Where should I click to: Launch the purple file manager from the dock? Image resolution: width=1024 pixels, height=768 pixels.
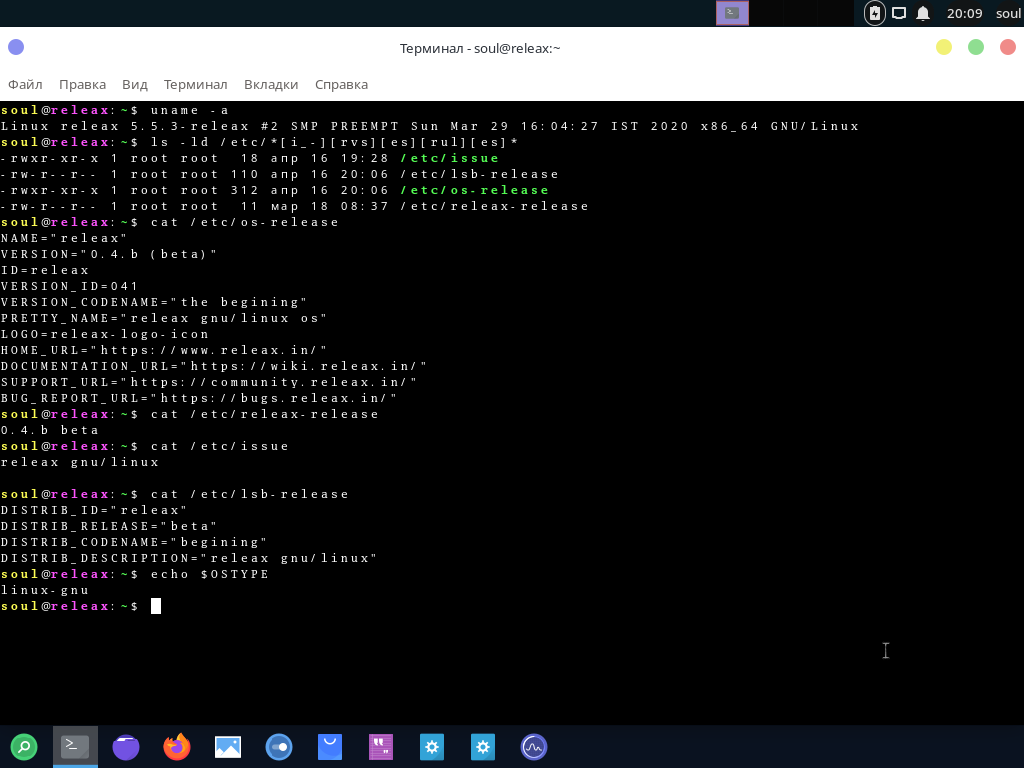point(126,746)
